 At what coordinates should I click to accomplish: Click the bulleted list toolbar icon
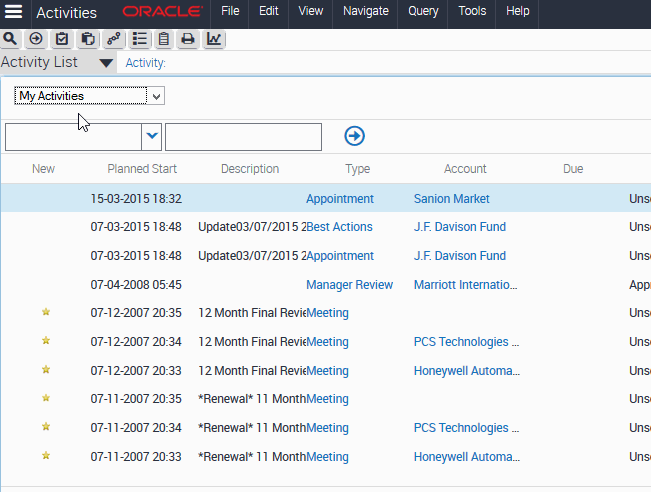pyautogui.click(x=140, y=39)
